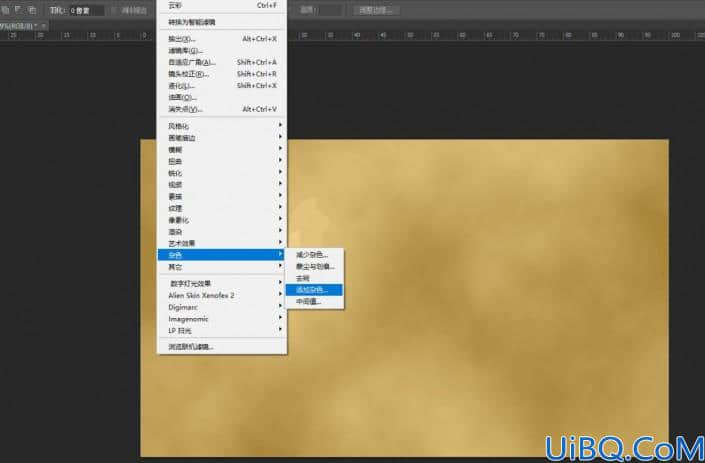Select 转换为智能滤镜 menu entry
705x463 pixels.
[222, 22]
